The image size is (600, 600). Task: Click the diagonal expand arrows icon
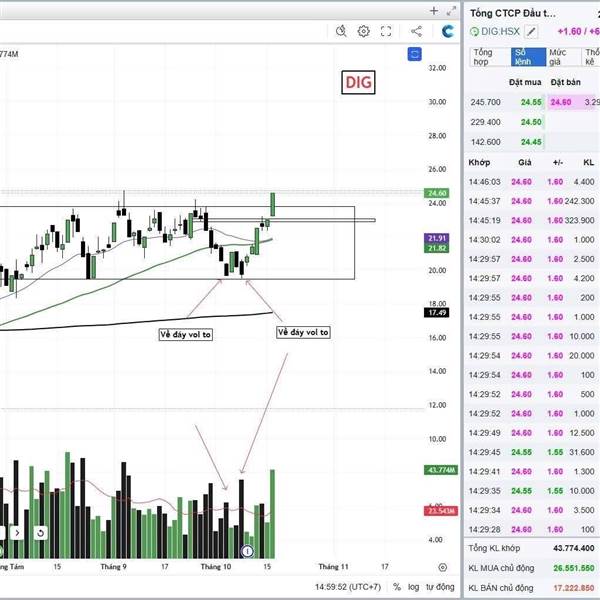[x=451, y=11]
